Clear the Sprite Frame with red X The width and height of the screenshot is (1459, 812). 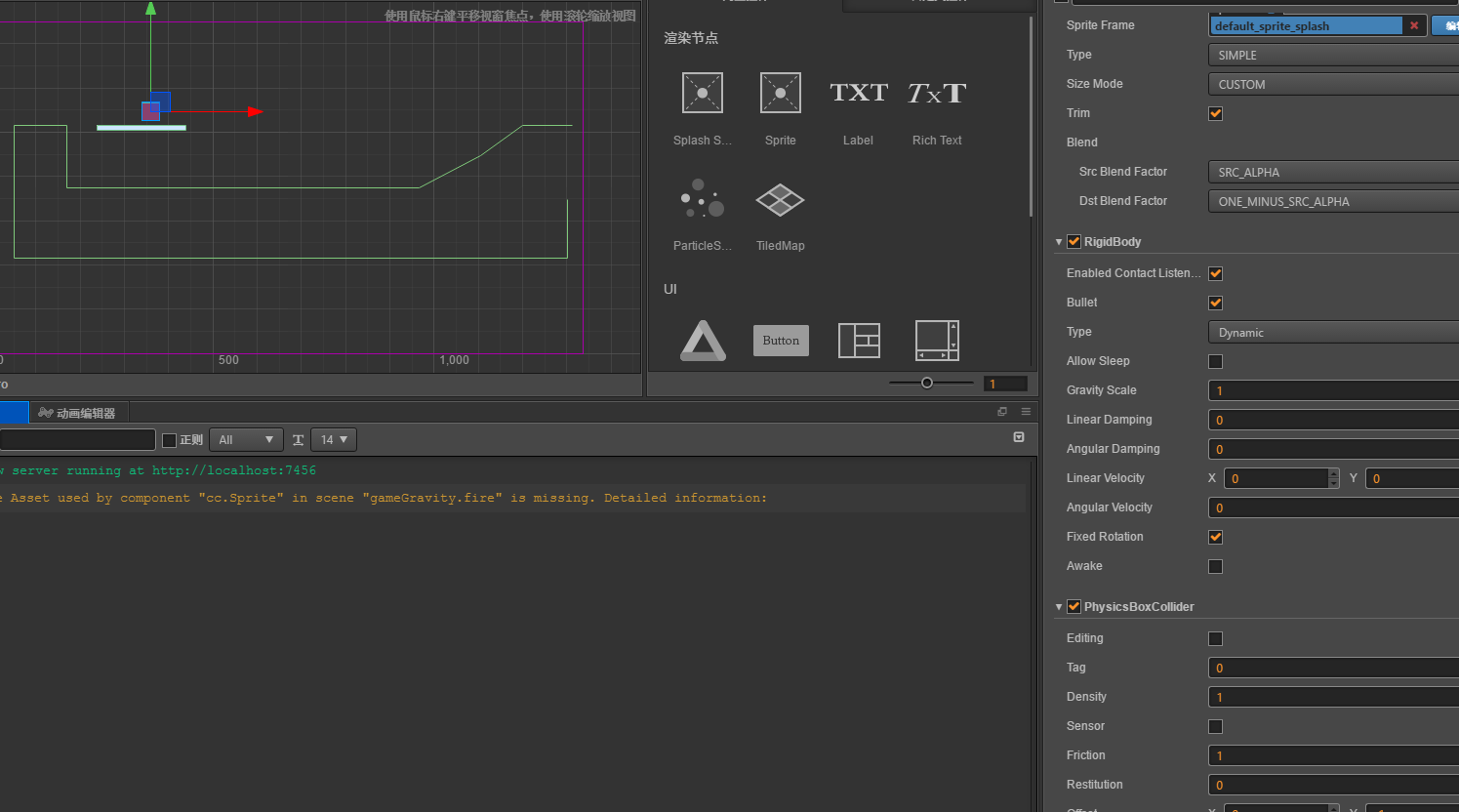coord(1414,25)
